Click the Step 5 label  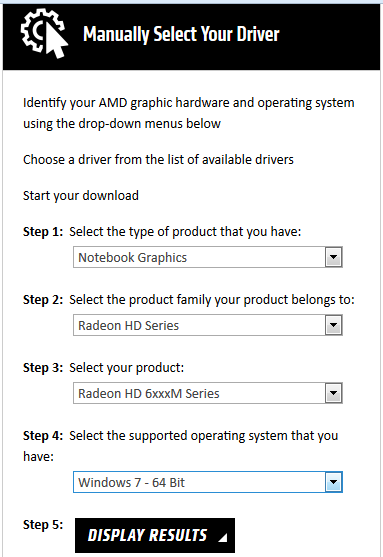coord(43,525)
